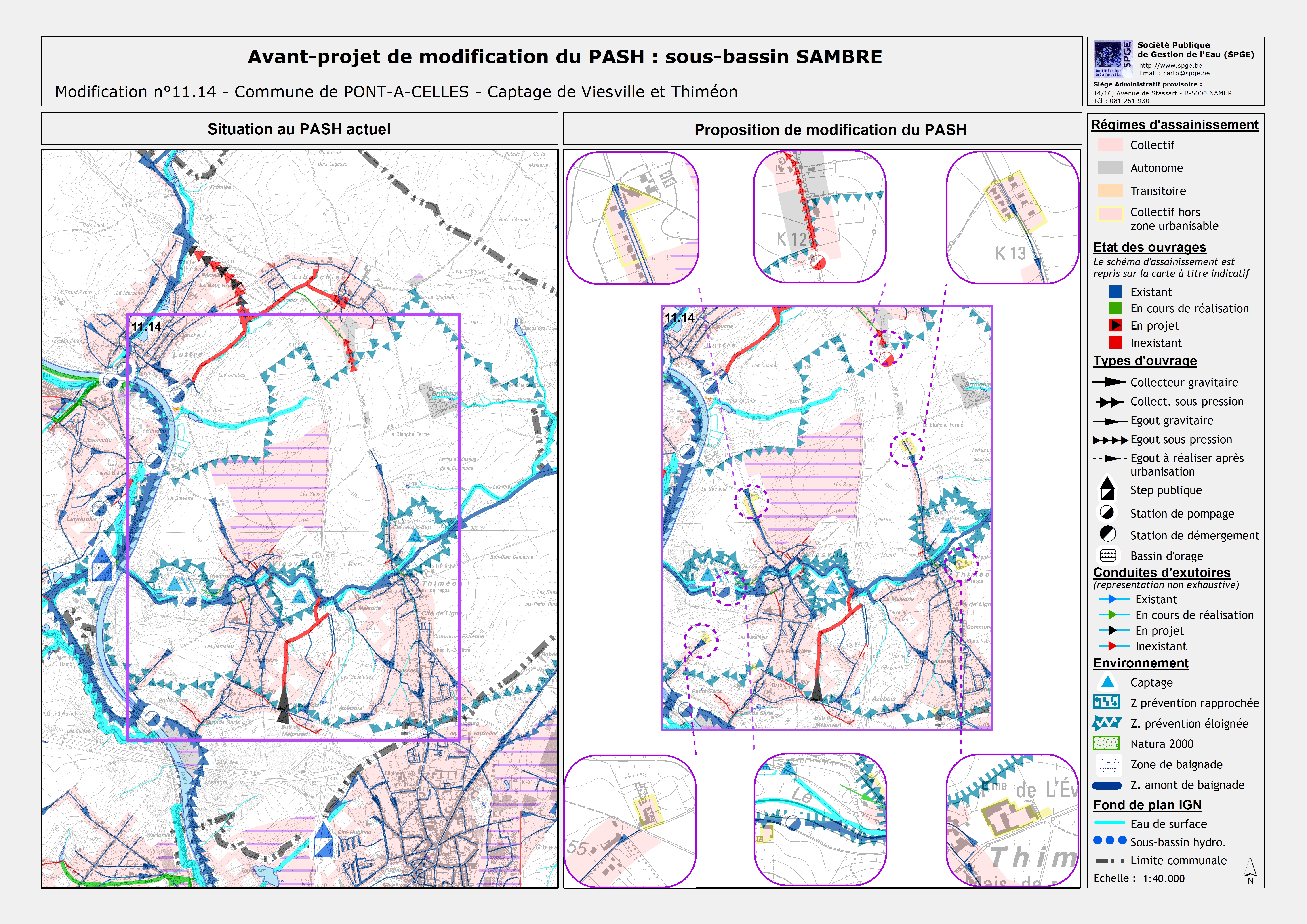Click the En projet ouvrage symbol

(1115, 326)
